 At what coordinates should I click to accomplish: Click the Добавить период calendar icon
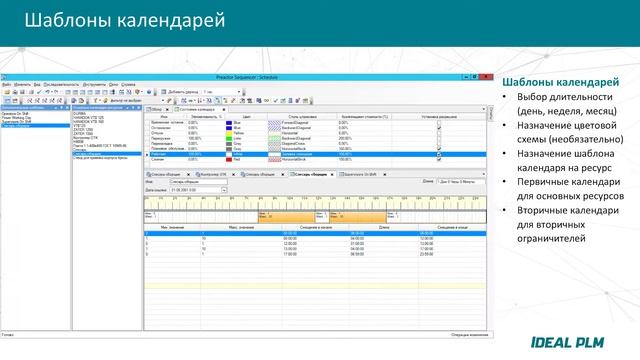(164, 92)
